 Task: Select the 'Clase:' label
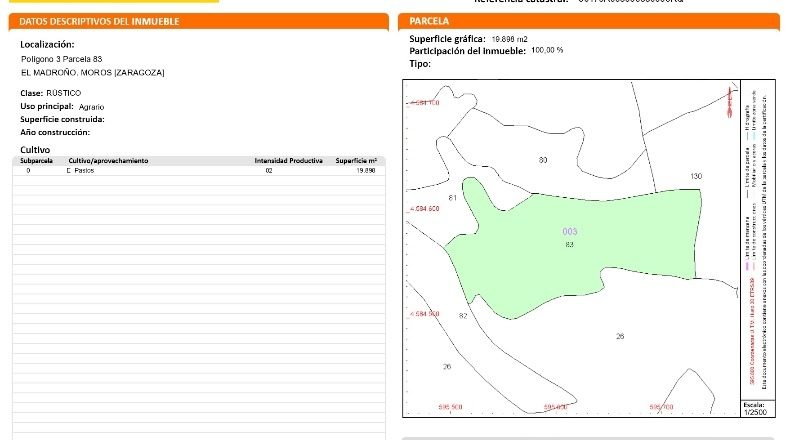coord(31,93)
